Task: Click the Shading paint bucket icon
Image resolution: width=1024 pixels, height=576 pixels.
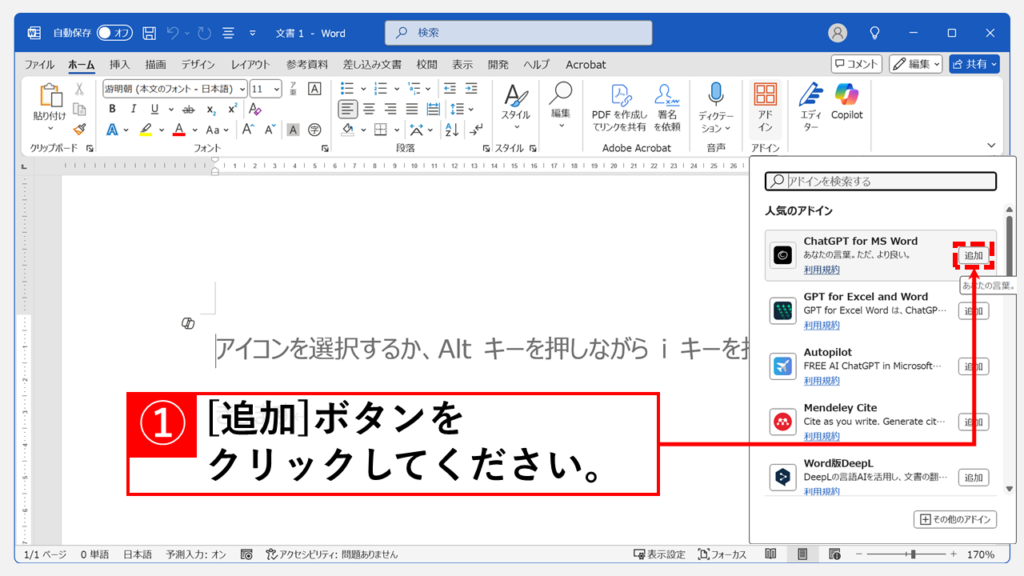Action: tap(347, 130)
